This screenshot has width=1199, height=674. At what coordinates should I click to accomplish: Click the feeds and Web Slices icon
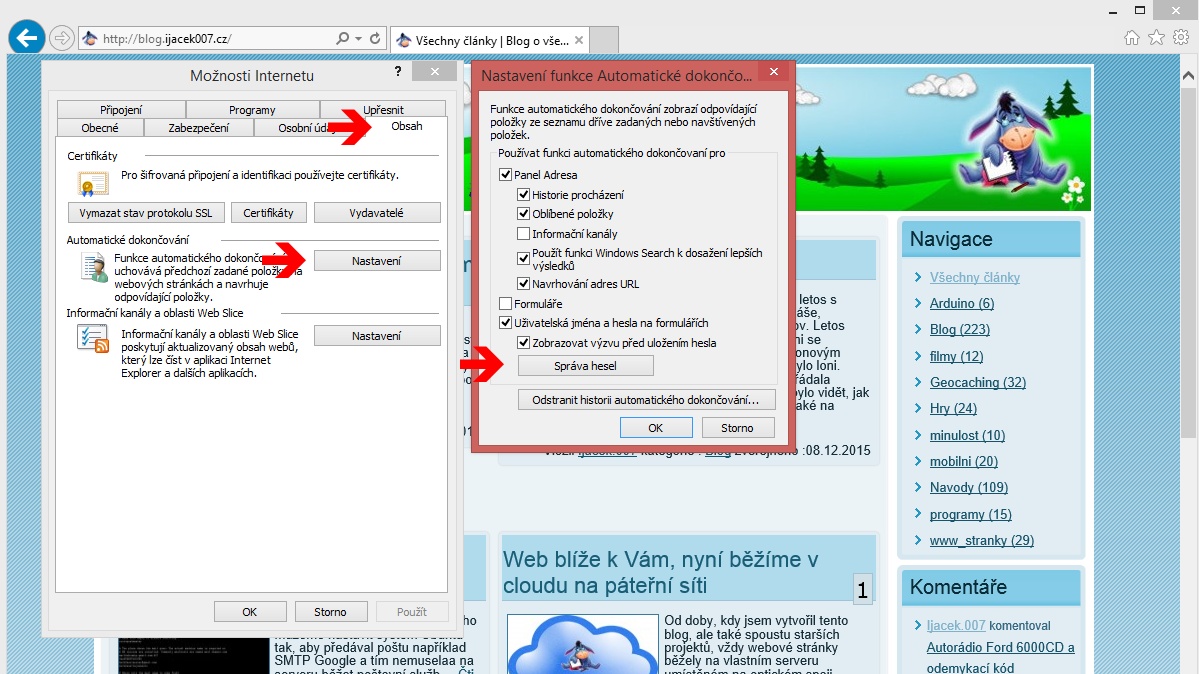pos(93,338)
